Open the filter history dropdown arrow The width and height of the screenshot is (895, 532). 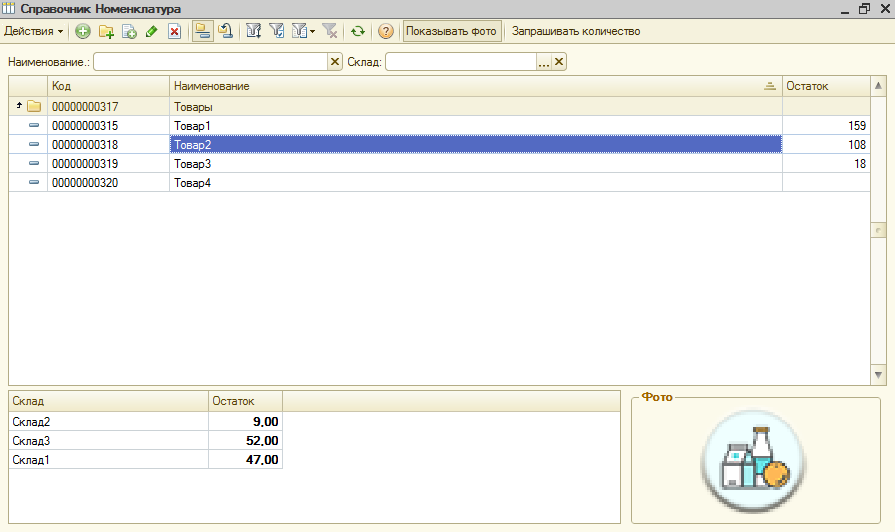pos(312,31)
